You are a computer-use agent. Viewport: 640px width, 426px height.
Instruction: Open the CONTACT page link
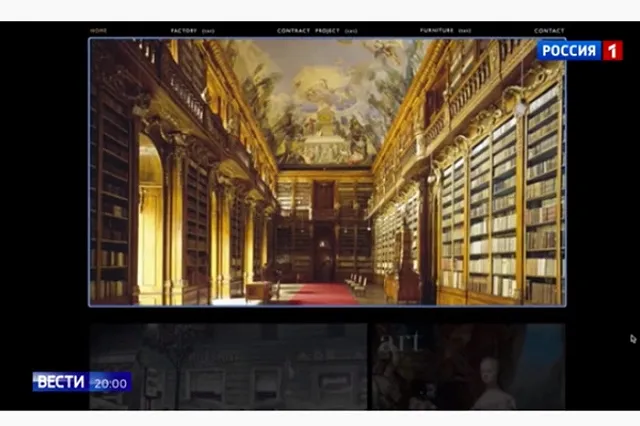549,31
